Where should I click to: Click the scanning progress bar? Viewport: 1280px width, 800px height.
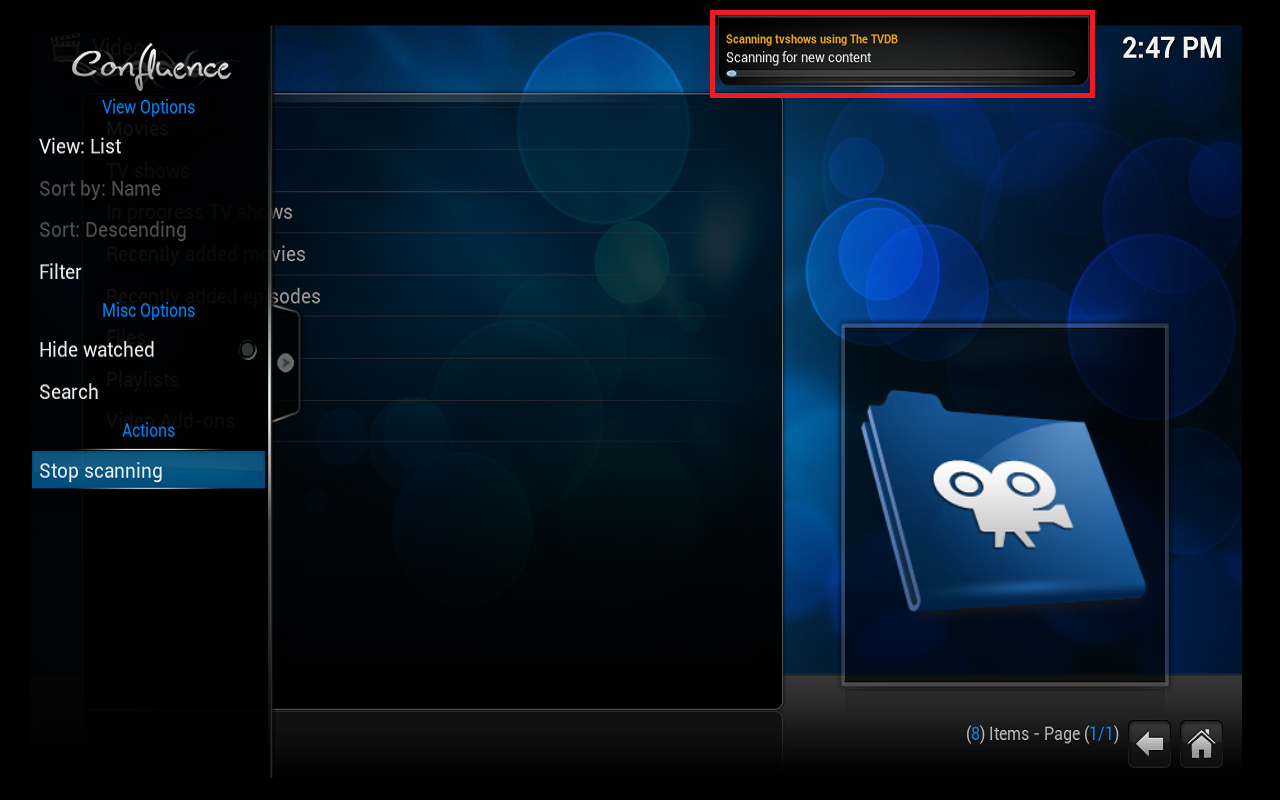(x=901, y=74)
